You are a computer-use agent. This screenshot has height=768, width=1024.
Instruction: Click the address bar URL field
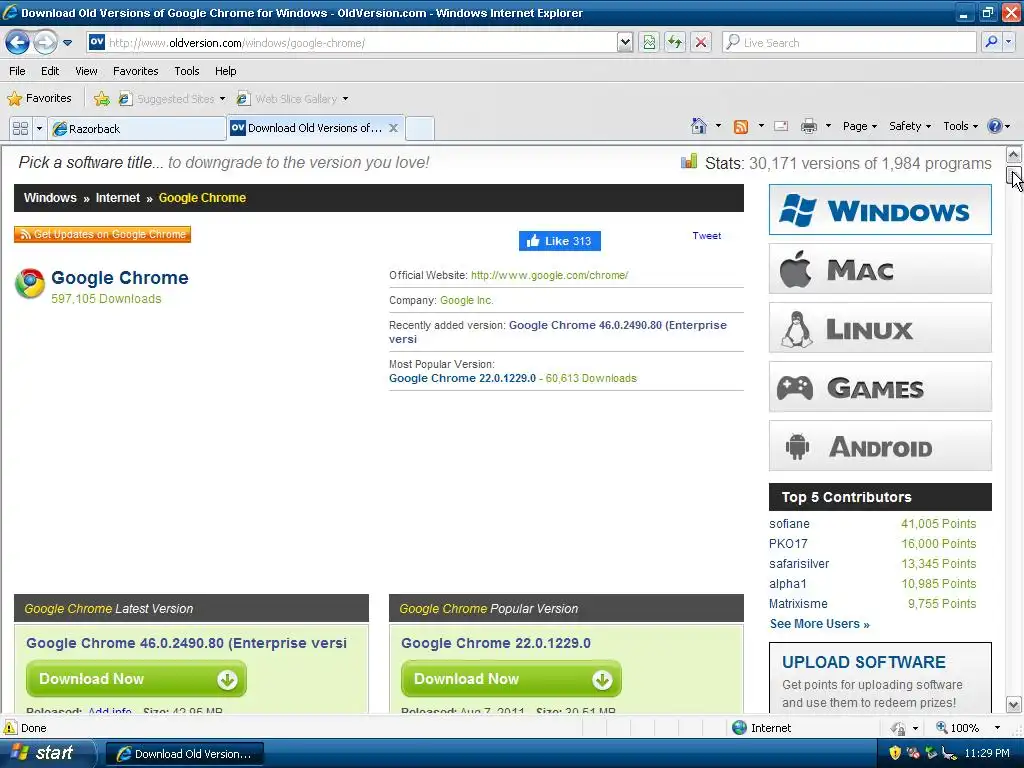pos(352,42)
